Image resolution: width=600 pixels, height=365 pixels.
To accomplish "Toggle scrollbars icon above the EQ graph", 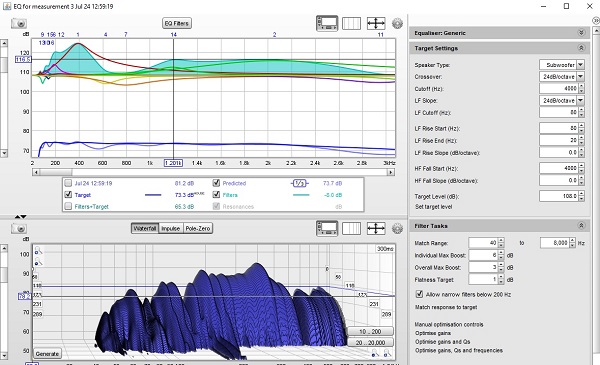I will (x=327, y=23).
